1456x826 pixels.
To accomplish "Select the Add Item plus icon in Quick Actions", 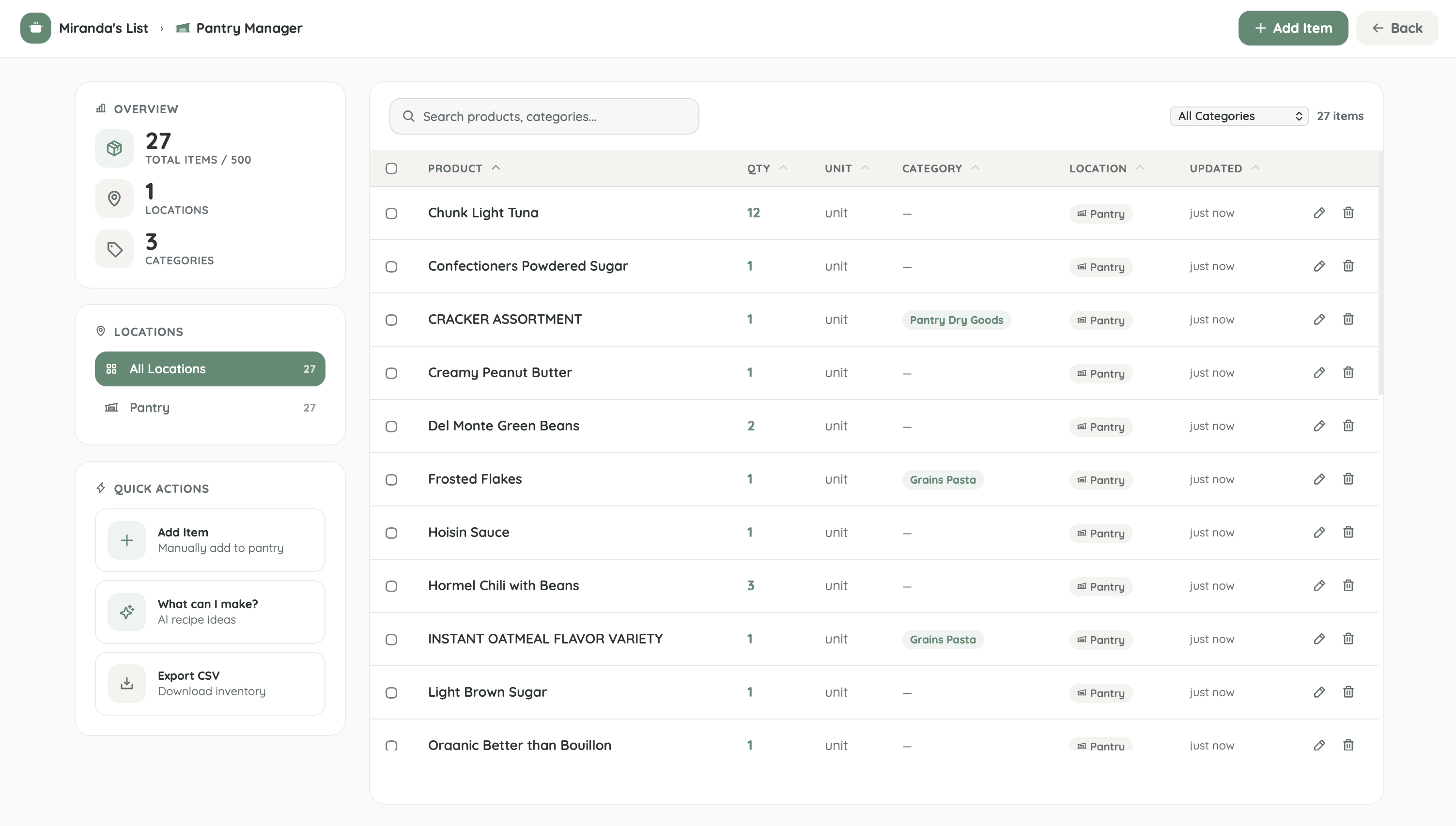I will 126,540.
